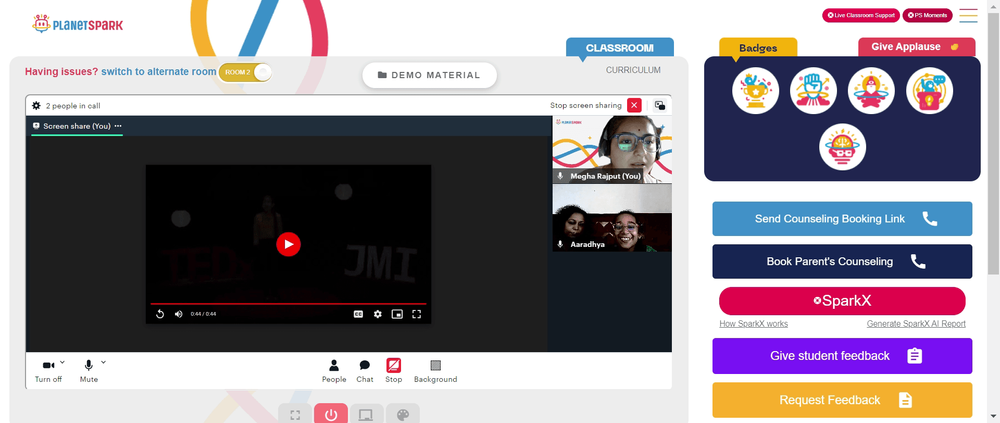Click switch to alternate room link

(x=159, y=71)
